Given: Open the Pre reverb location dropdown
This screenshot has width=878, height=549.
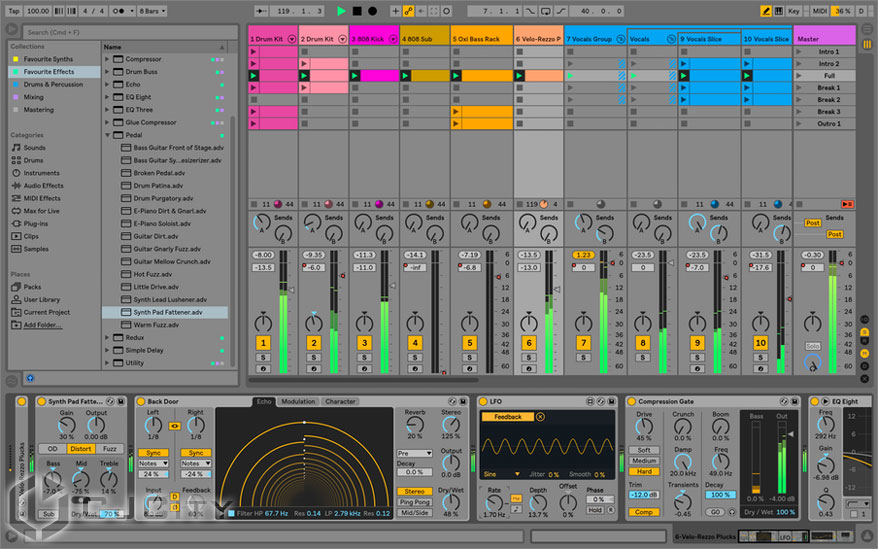Looking at the screenshot, I should click(414, 453).
